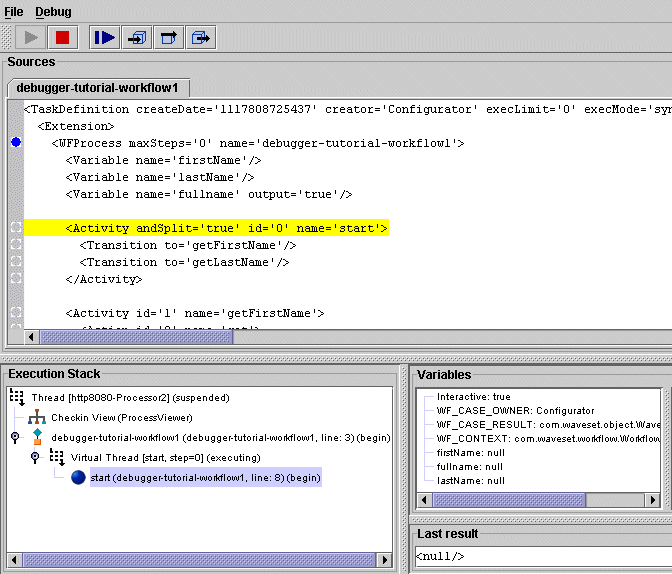This screenshot has height=574, width=672.
Task: Click the Variable name='lastName' source line
Action: [160, 177]
